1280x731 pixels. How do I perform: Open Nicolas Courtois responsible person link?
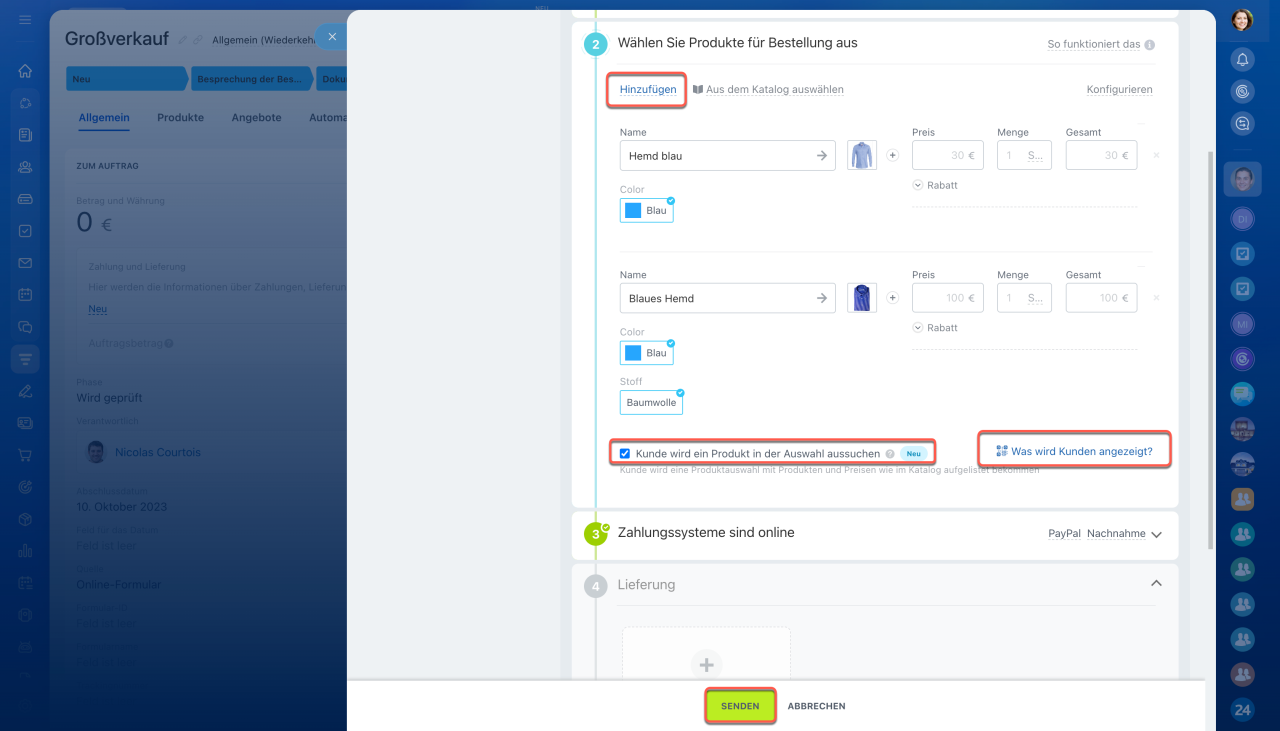point(158,452)
